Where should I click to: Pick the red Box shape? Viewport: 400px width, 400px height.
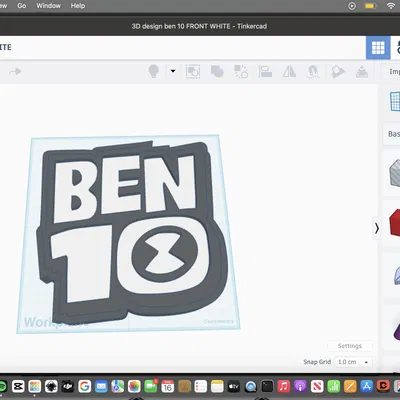point(394,223)
